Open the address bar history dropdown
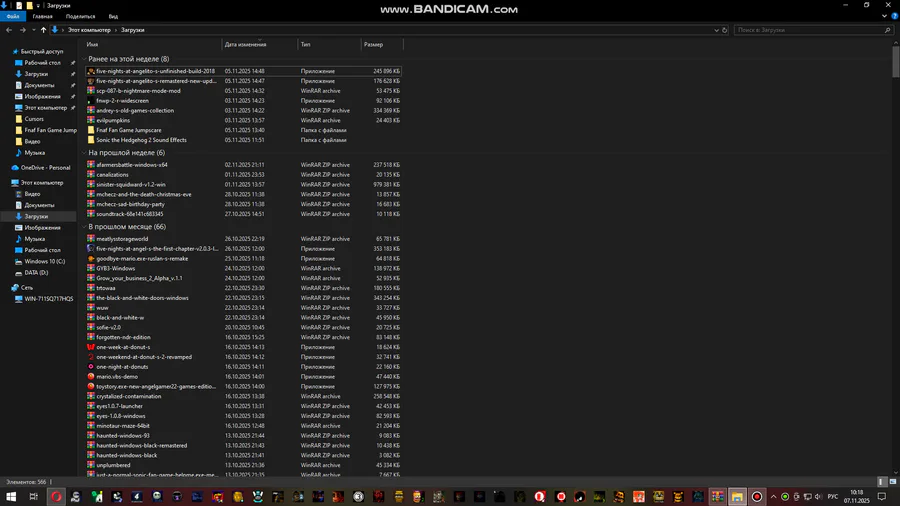The height and width of the screenshot is (506, 900). (716, 30)
